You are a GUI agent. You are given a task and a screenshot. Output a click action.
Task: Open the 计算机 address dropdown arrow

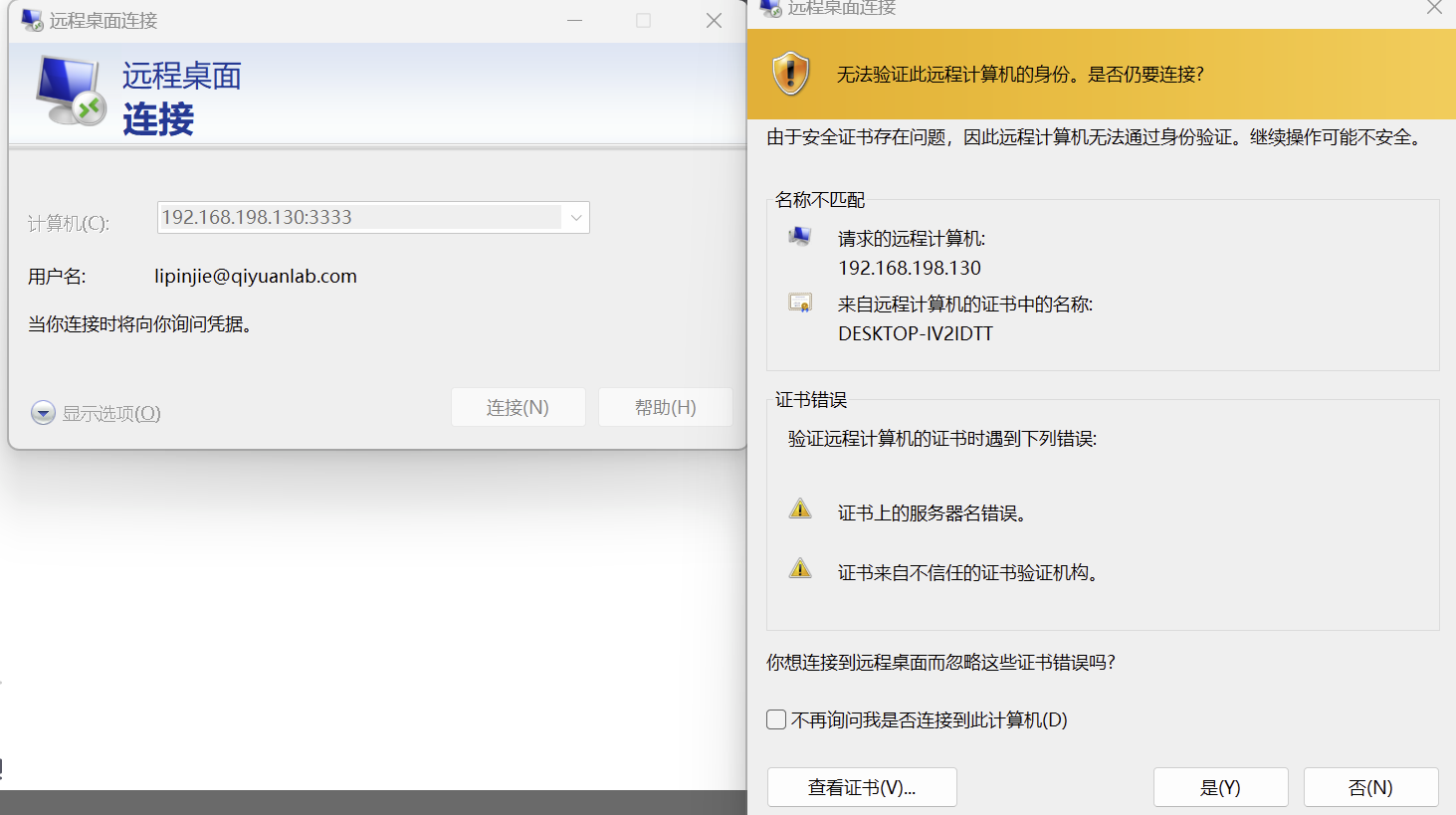(x=575, y=218)
